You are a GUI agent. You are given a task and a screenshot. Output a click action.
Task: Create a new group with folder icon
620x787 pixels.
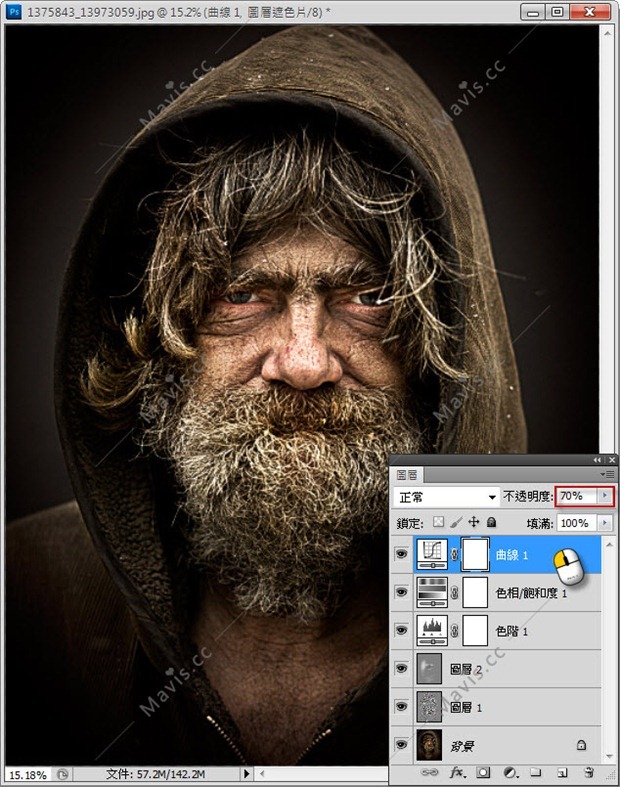point(536,772)
